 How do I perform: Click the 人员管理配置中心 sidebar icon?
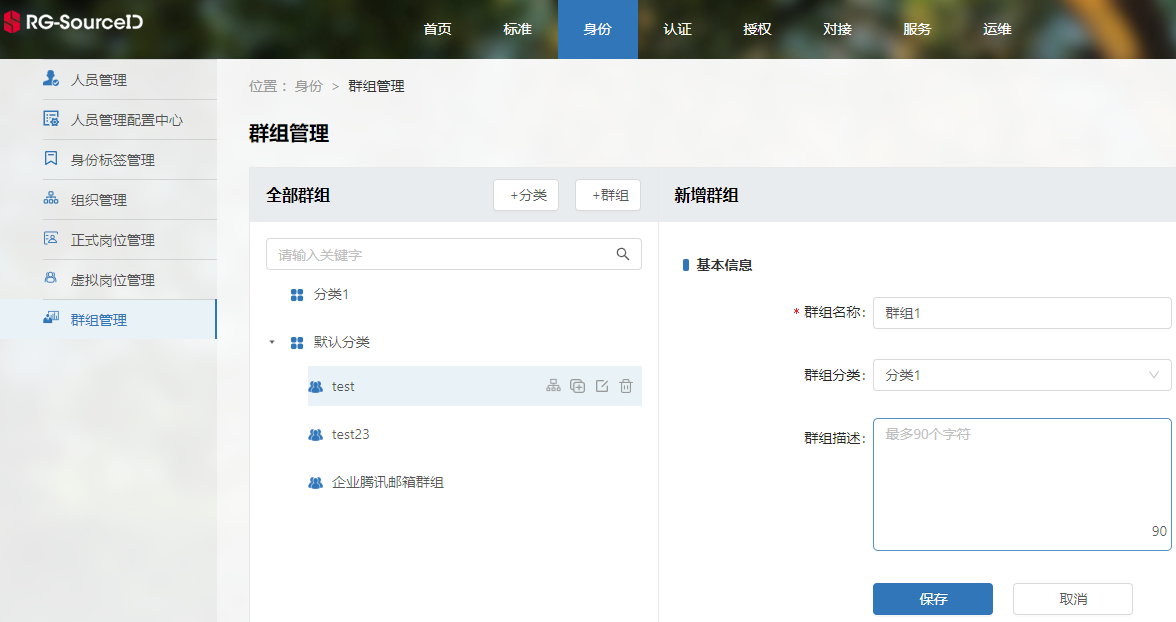[x=51, y=119]
